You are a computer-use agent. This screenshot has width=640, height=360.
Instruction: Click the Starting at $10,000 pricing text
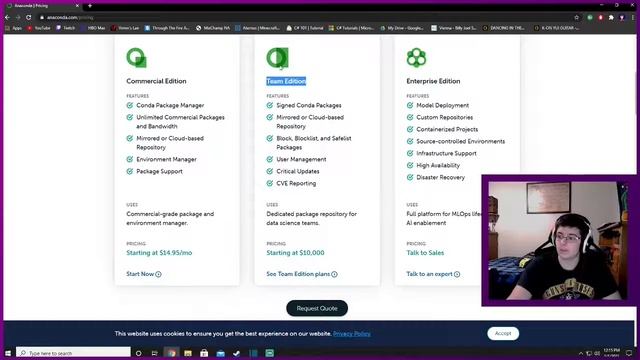pos(296,253)
